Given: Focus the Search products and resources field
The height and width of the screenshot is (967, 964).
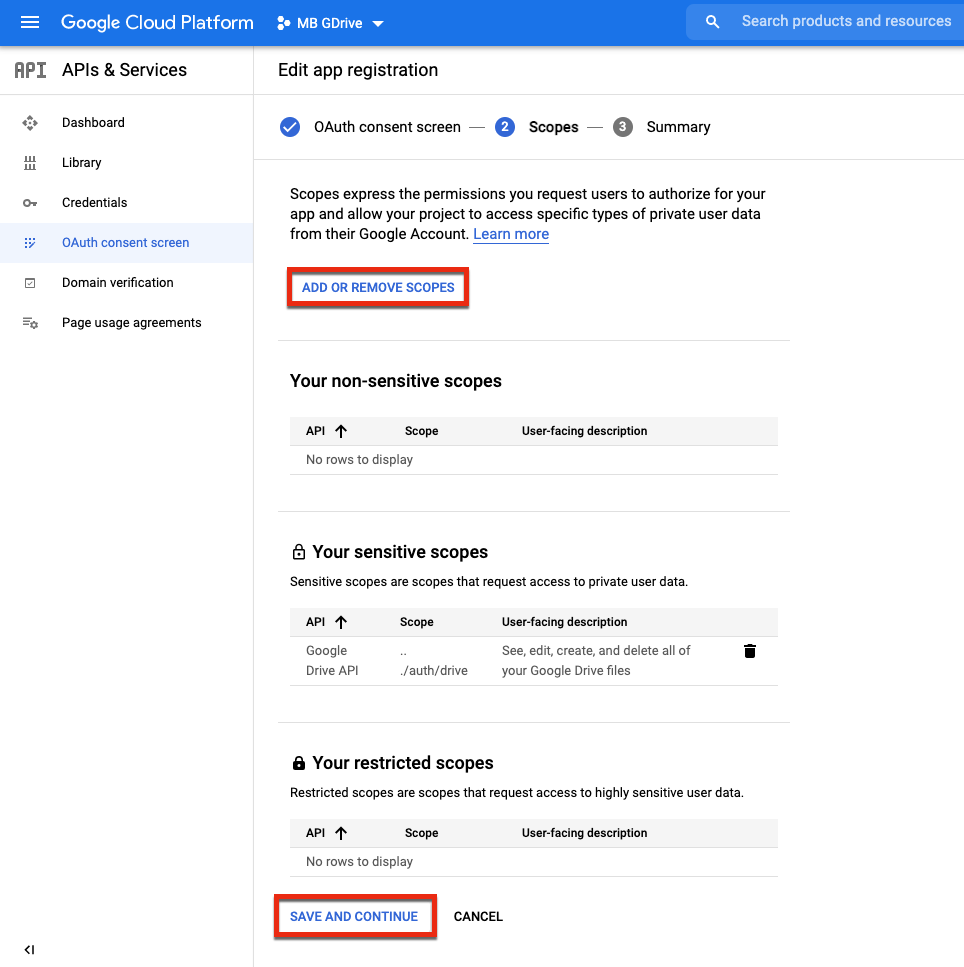Looking at the screenshot, I should click(x=846, y=22).
